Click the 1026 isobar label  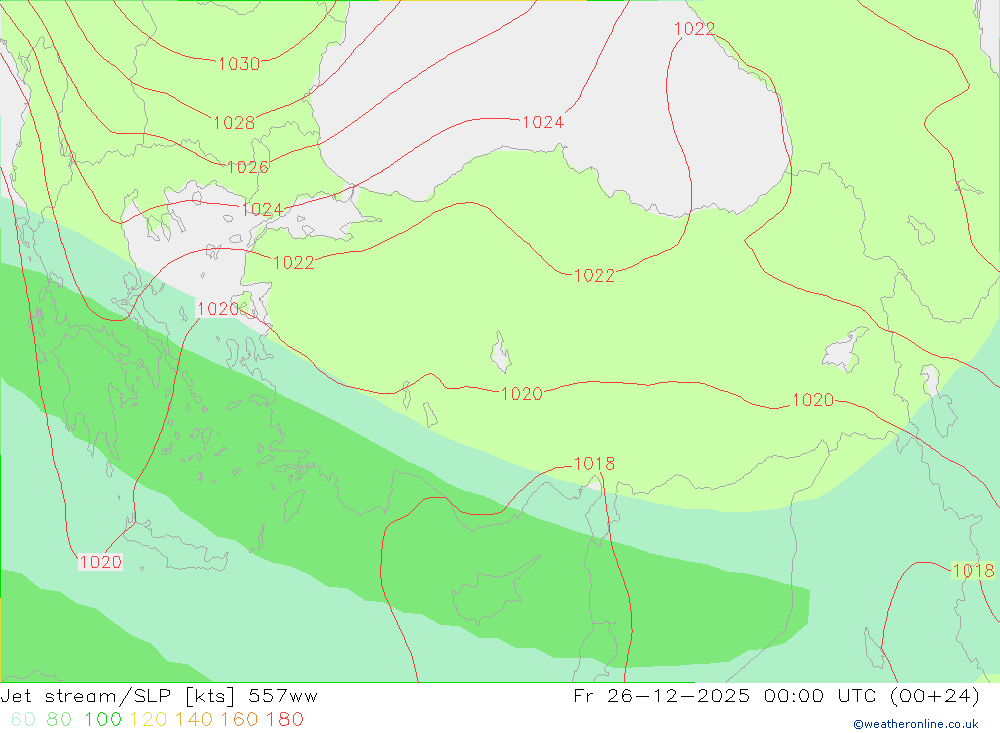248,167
